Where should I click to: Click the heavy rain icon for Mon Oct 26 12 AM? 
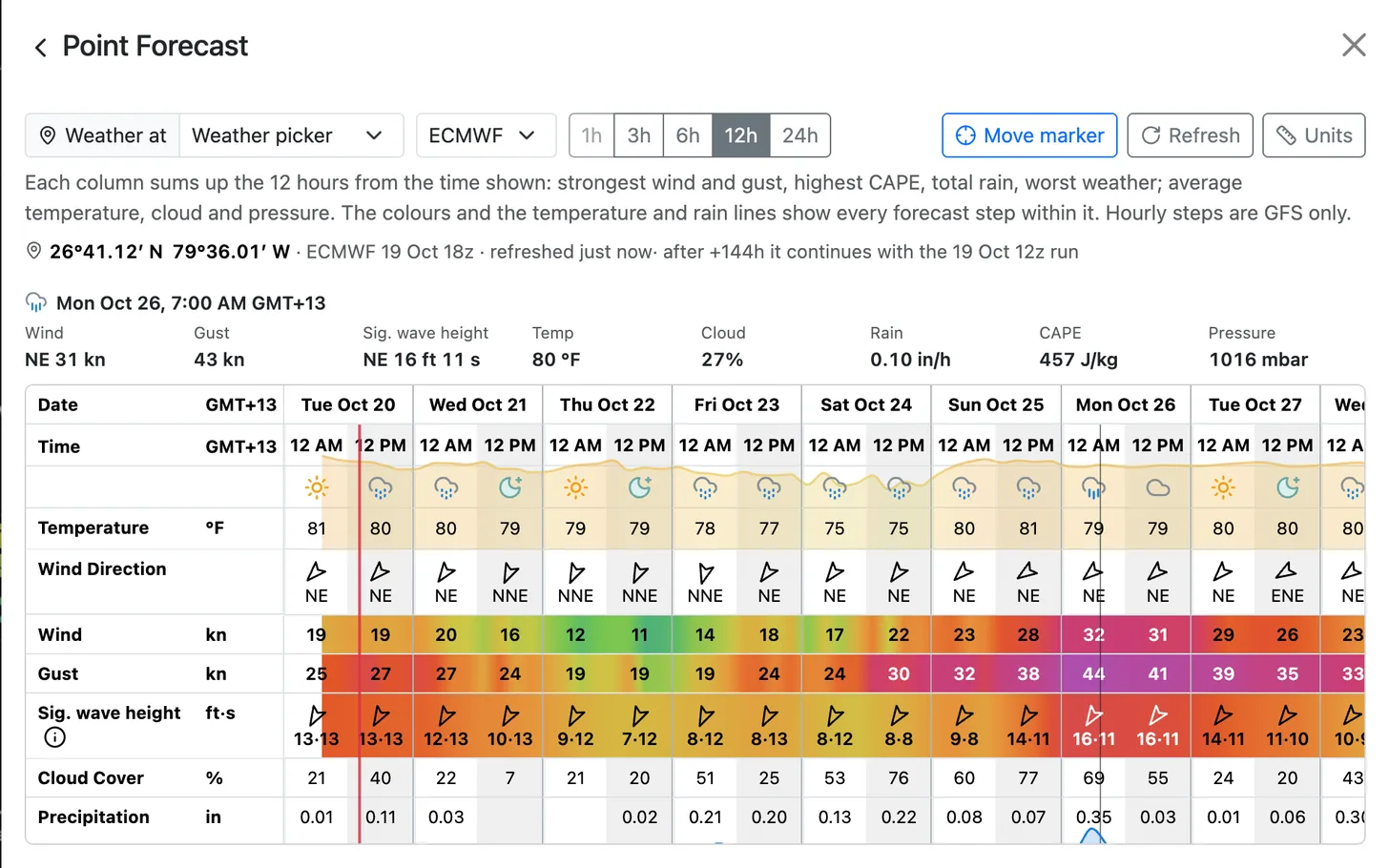(x=1093, y=488)
